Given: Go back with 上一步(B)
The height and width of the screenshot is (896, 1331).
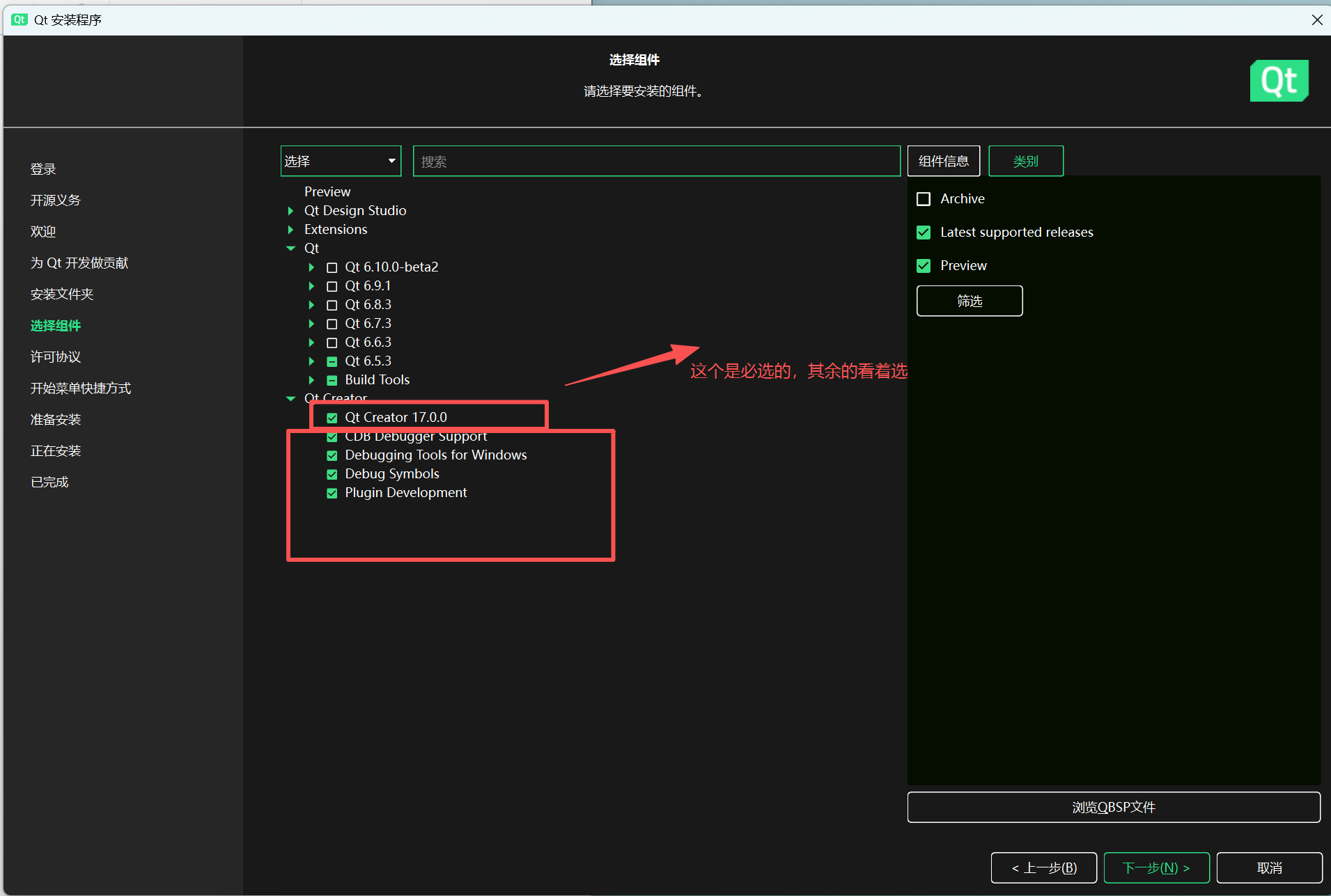Looking at the screenshot, I should coord(1043,867).
